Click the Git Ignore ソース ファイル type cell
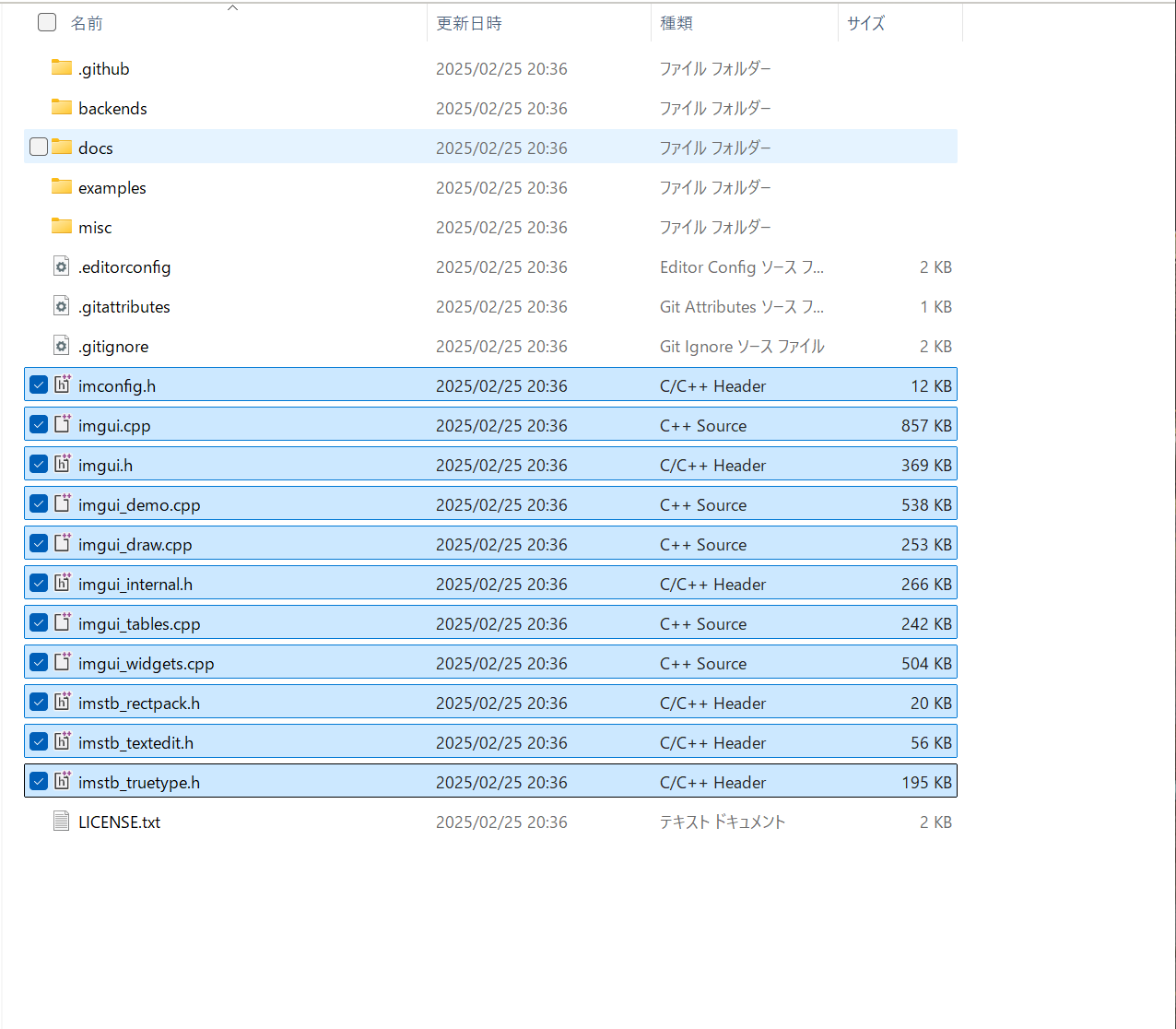The height and width of the screenshot is (1029, 1176). coord(742,347)
